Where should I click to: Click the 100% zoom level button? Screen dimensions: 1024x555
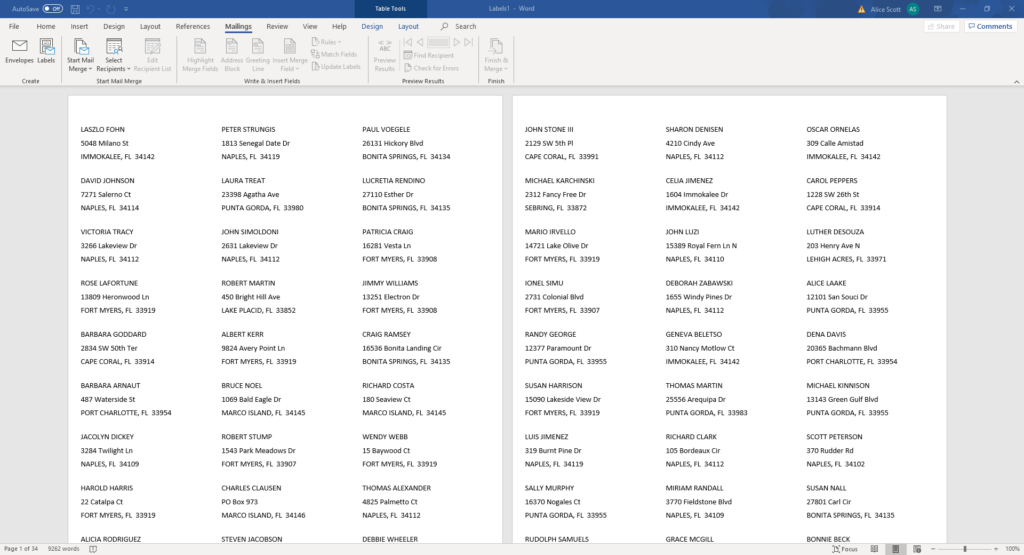[1012, 548]
